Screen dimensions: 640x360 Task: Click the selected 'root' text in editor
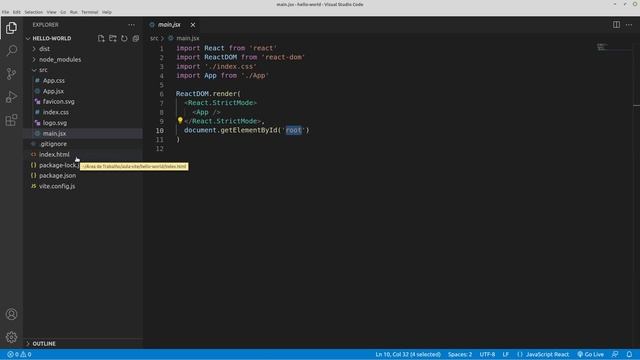(x=293, y=130)
